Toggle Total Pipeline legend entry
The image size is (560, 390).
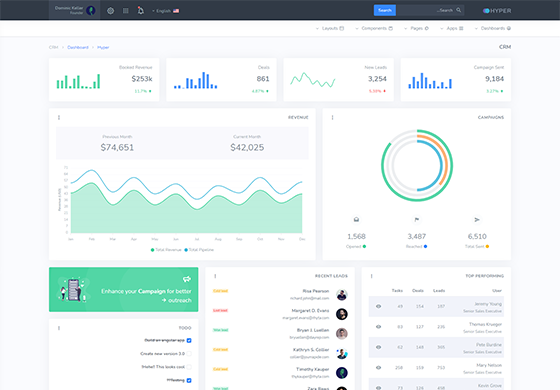coord(199,250)
